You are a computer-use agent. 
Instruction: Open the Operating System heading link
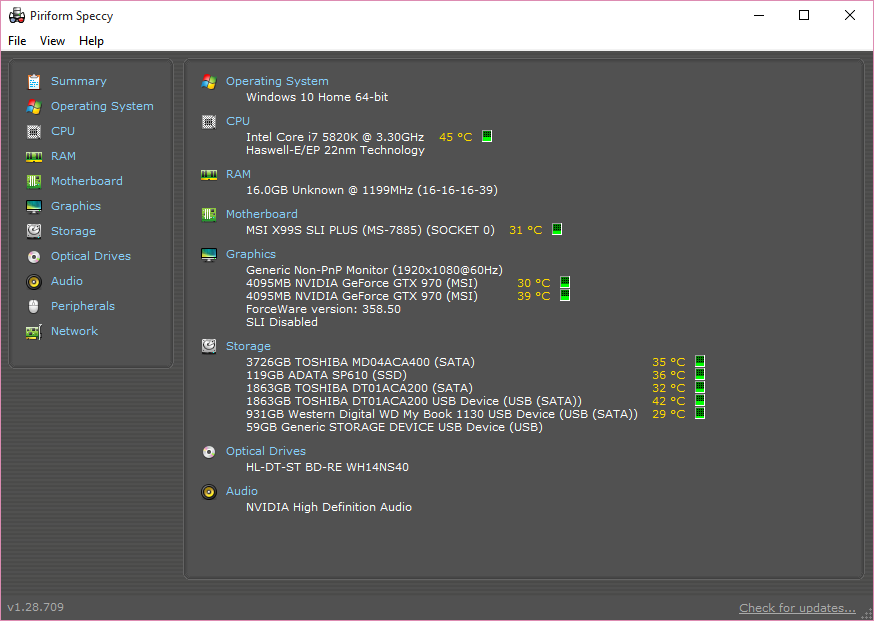click(277, 81)
